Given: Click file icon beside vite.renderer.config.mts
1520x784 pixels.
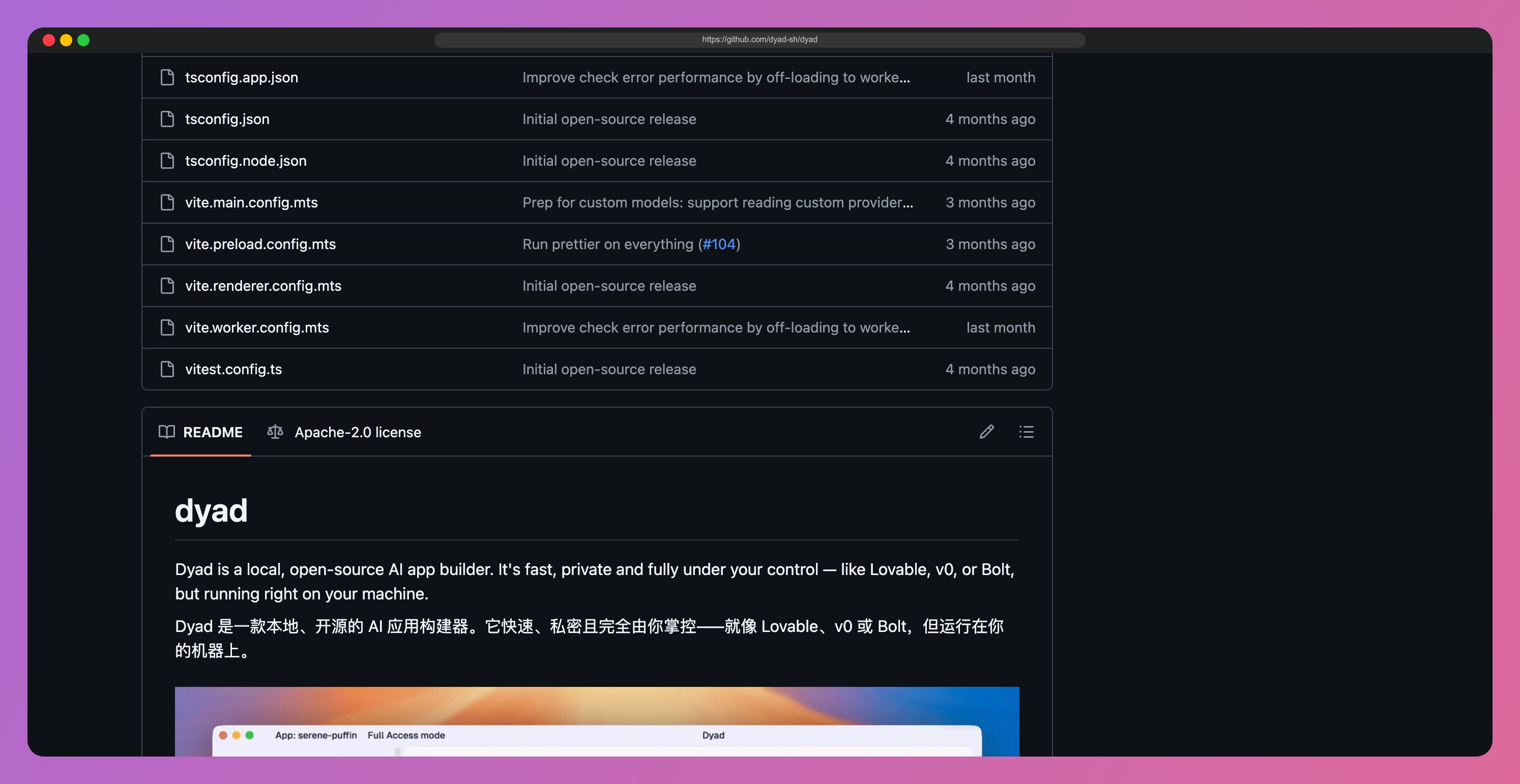Looking at the screenshot, I should tap(167, 286).
